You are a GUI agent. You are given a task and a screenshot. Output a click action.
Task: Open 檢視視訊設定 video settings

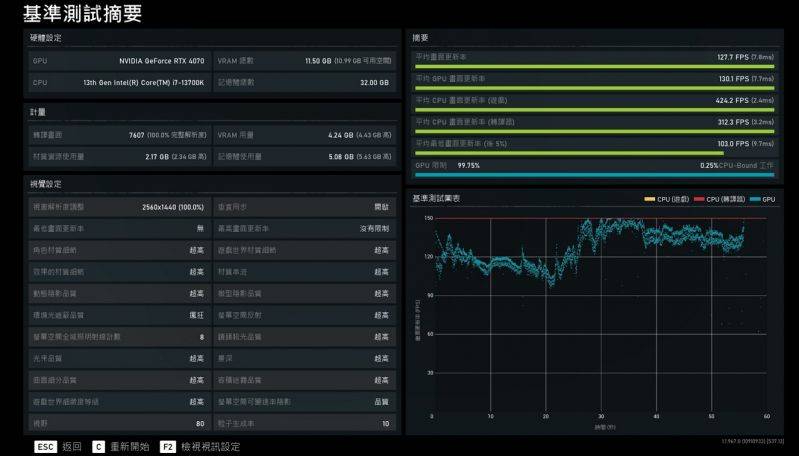coord(211,446)
